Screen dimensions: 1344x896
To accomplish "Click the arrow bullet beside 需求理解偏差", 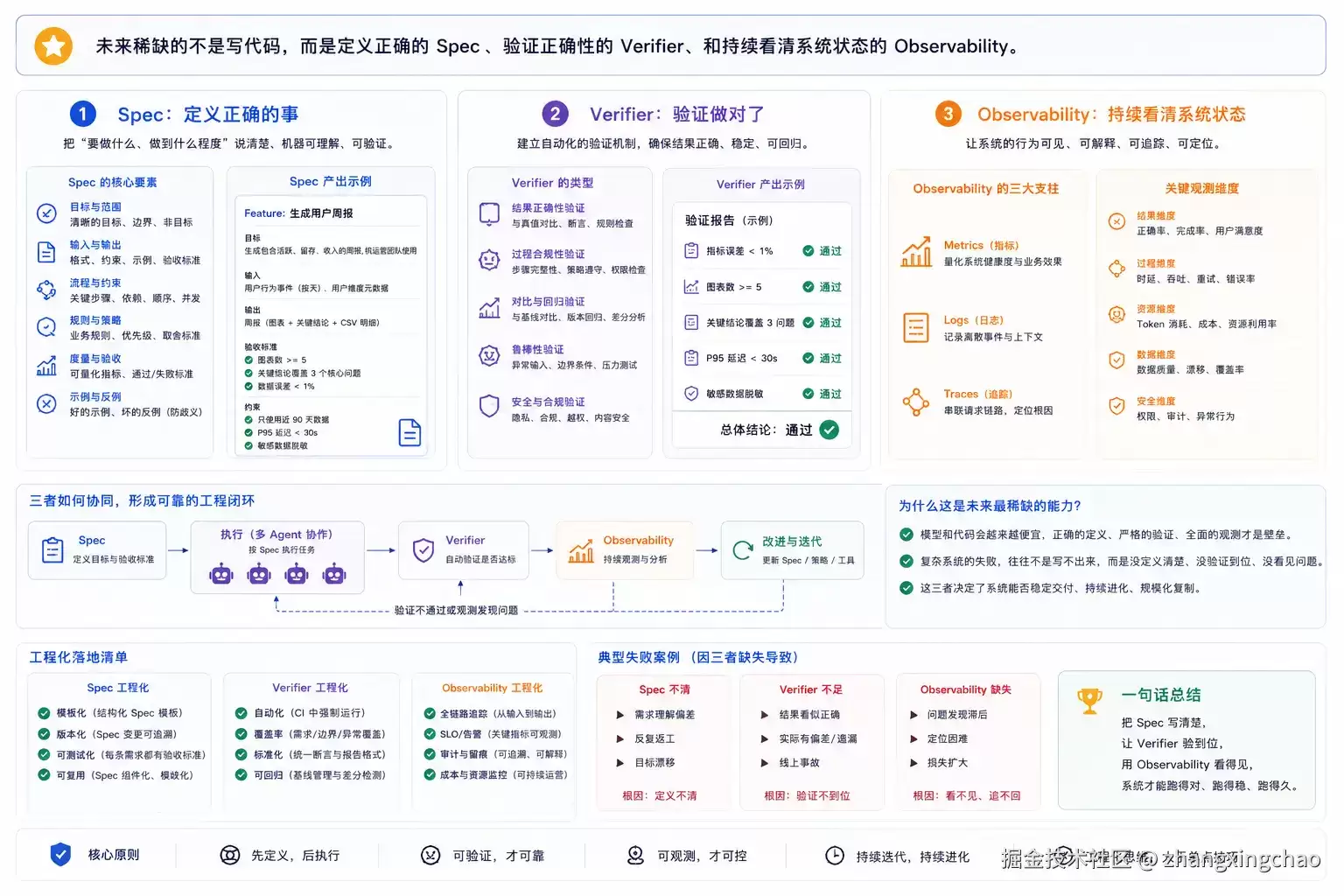I will coord(620,715).
